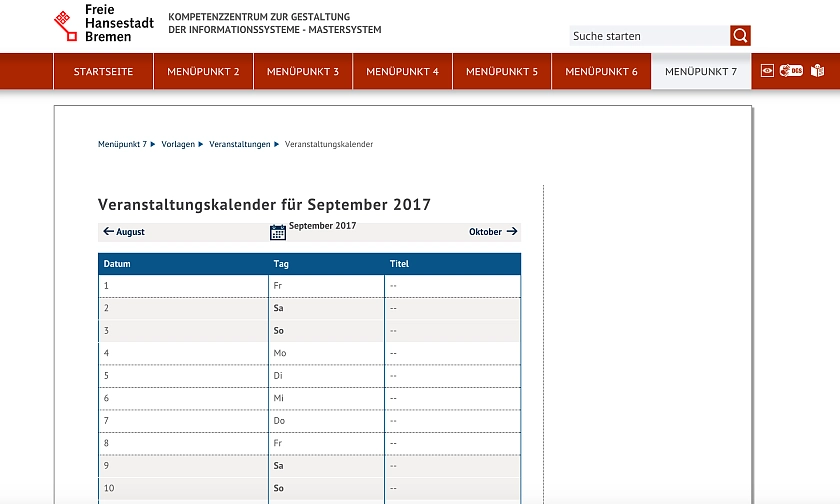
Task: Click the 'Mo' day cell
Action: click(x=326, y=353)
